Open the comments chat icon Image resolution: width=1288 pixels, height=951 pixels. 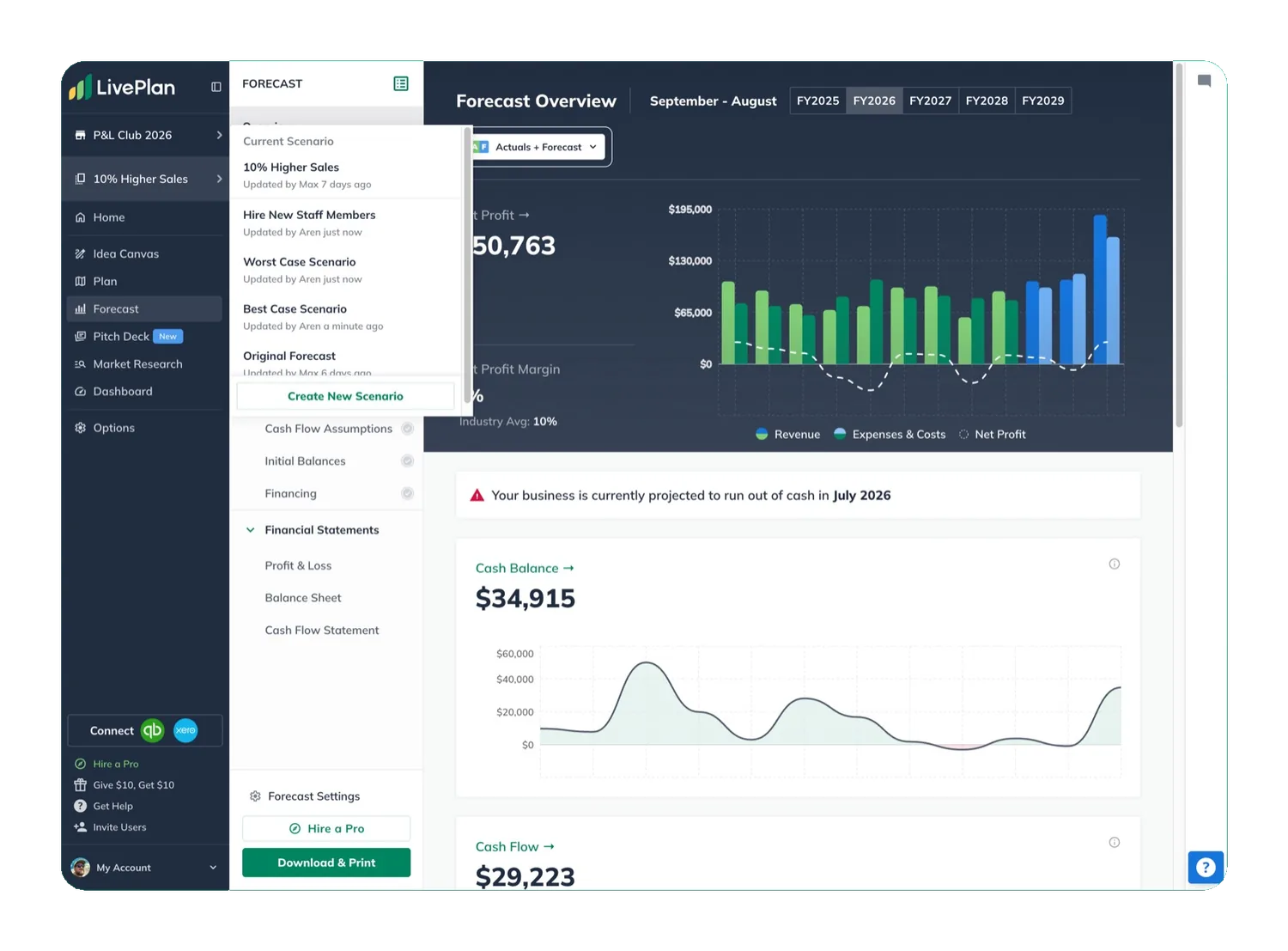coord(1204,81)
